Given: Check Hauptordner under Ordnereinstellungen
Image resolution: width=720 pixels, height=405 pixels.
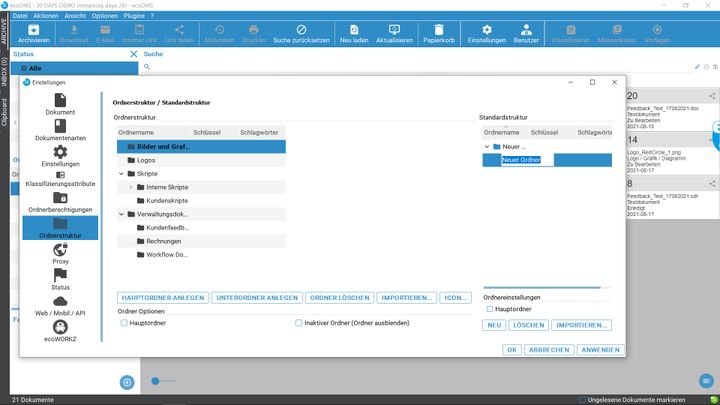Looking at the screenshot, I should (x=488, y=309).
